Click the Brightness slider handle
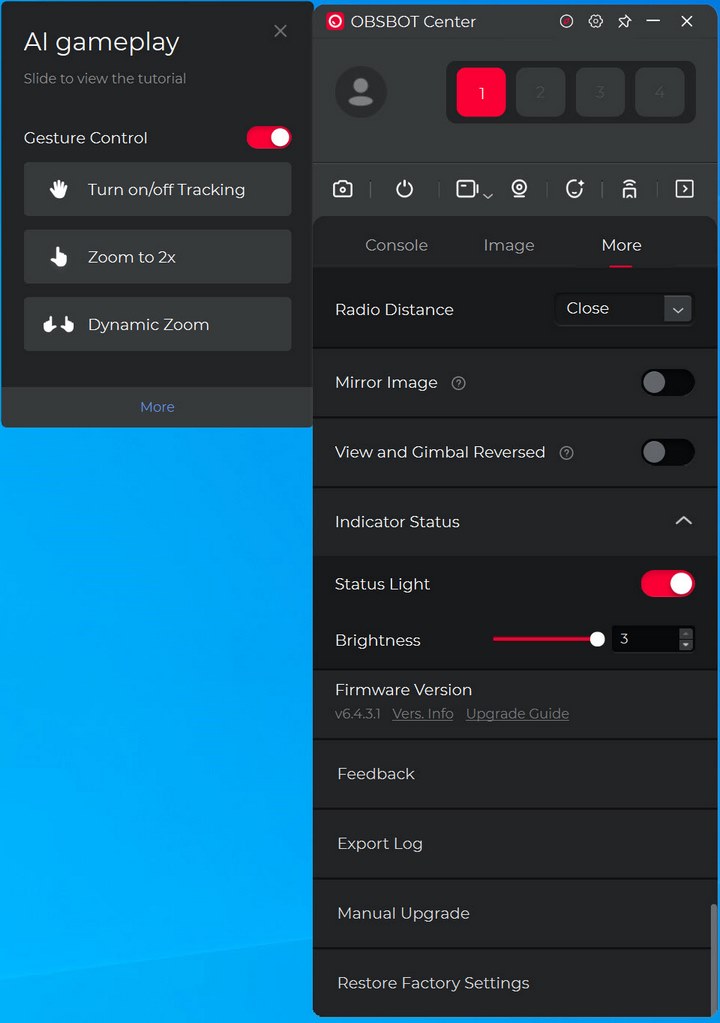 tap(597, 639)
